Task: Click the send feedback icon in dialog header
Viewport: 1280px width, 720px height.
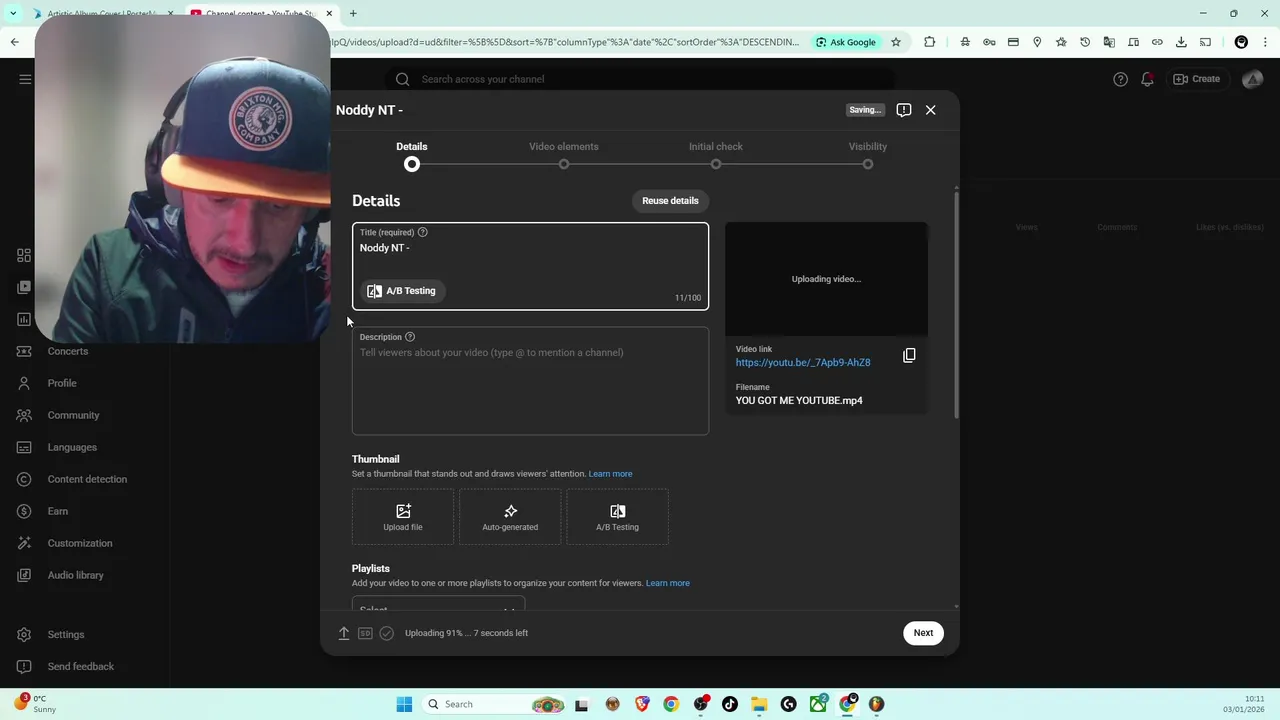Action: [904, 110]
